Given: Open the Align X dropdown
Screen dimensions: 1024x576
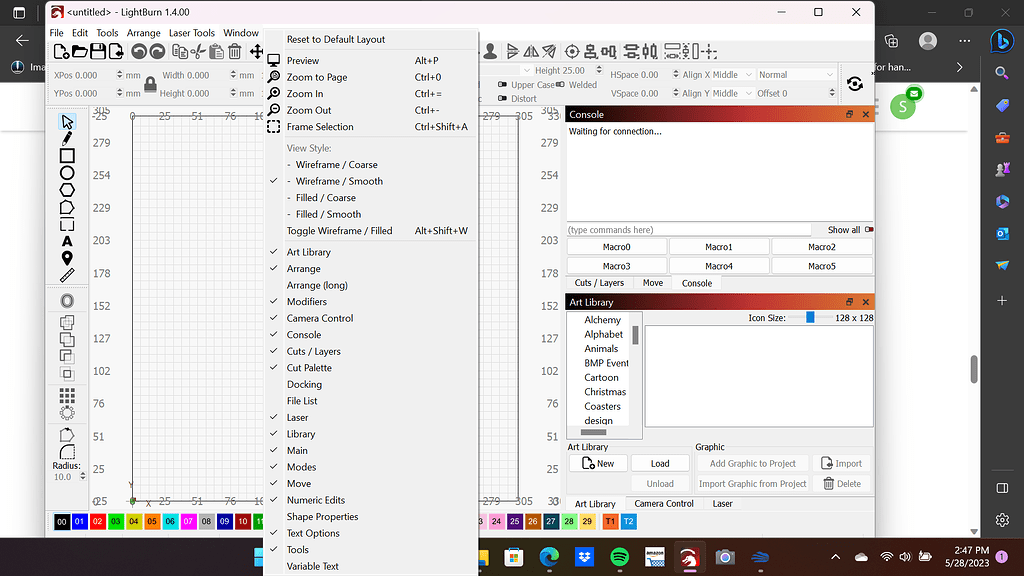Looking at the screenshot, I should click(x=749, y=74).
